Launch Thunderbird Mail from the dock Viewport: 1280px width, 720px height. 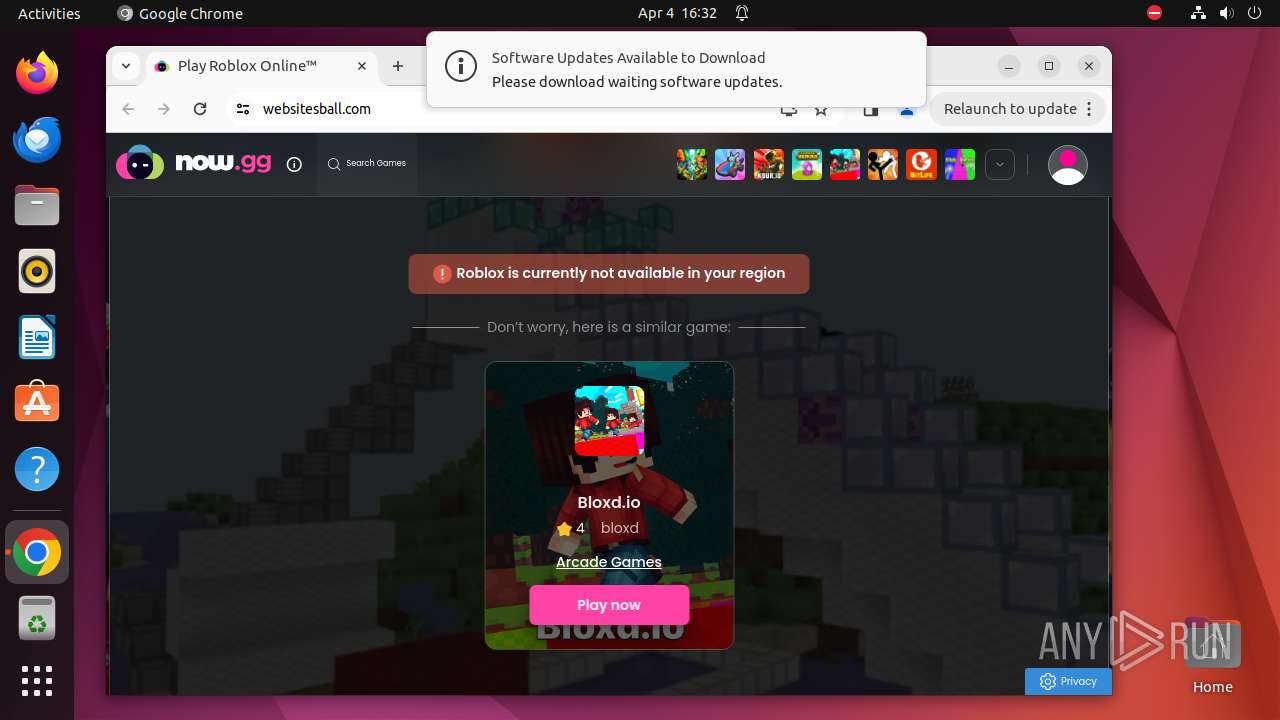click(37, 139)
